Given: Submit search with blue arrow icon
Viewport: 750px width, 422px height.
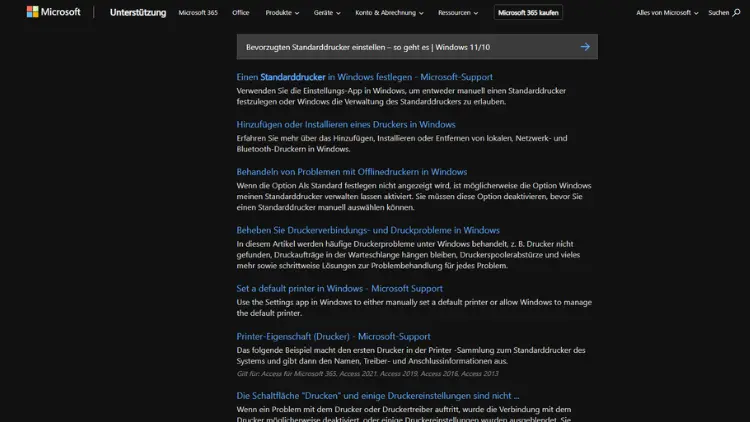Looking at the screenshot, I should [585, 47].
